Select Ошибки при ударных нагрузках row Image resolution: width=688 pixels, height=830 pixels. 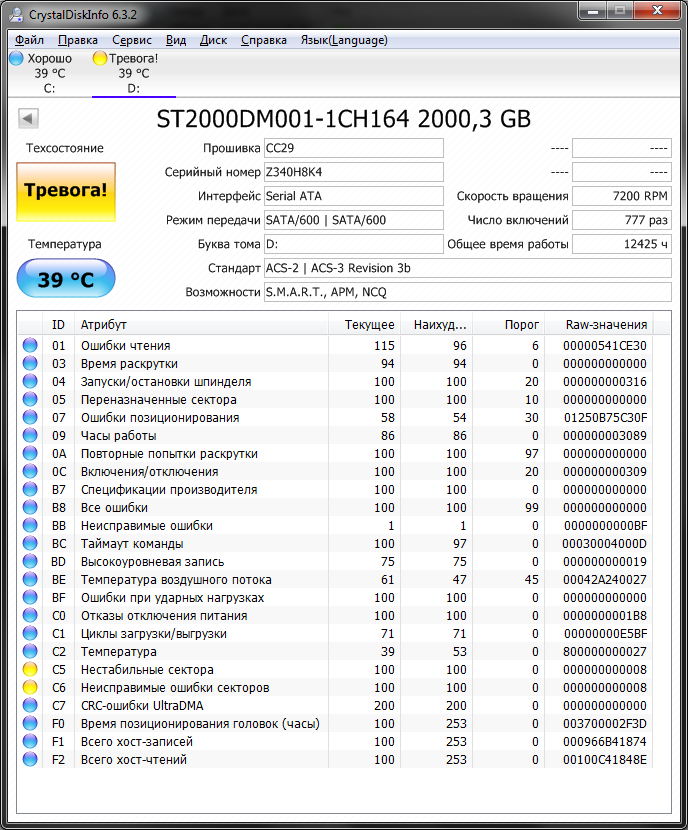pos(336,597)
